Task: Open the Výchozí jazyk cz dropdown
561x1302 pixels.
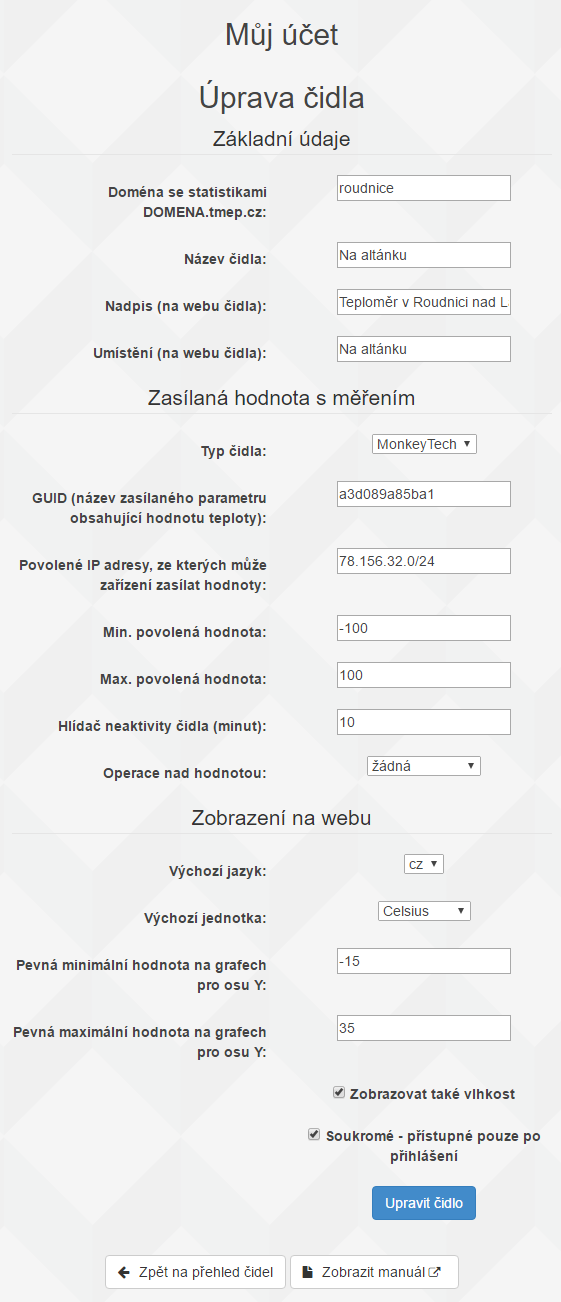Action: click(x=424, y=864)
